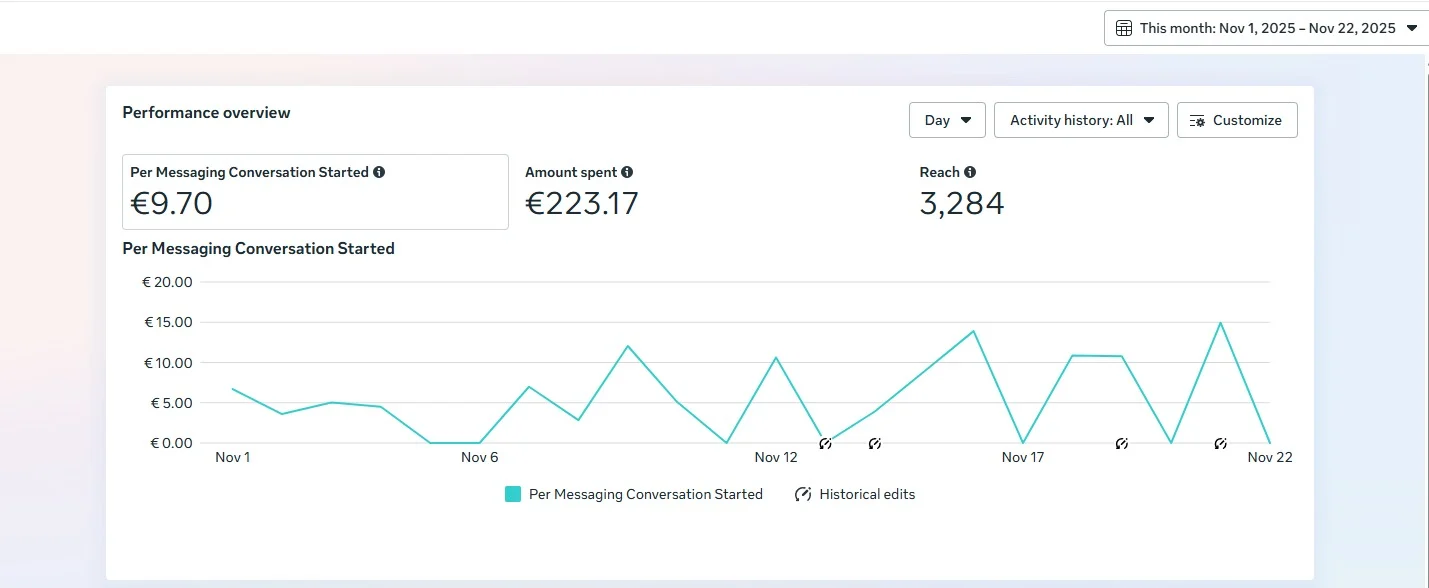This screenshot has height=588, width=1429.
Task: Click the Historical edits legend icon
Action: 803,494
